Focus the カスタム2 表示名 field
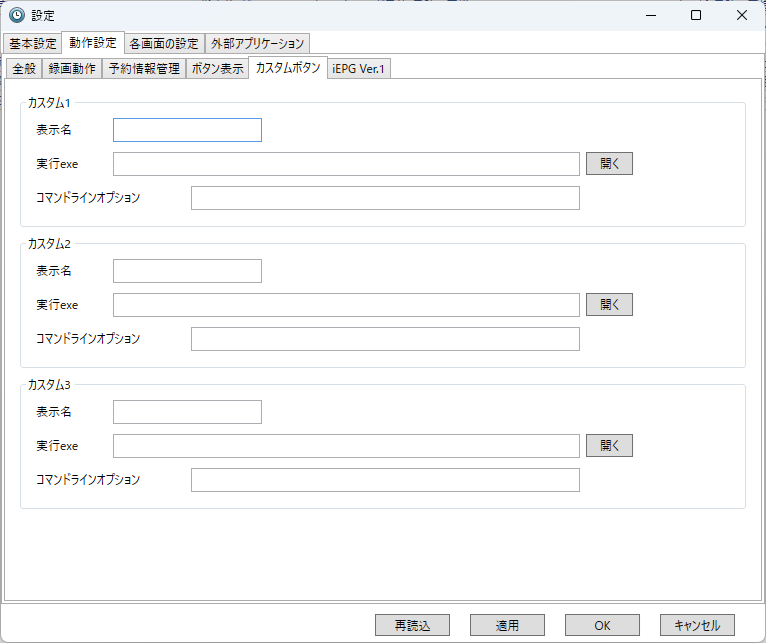This screenshot has width=766, height=643. pyautogui.click(x=187, y=271)
